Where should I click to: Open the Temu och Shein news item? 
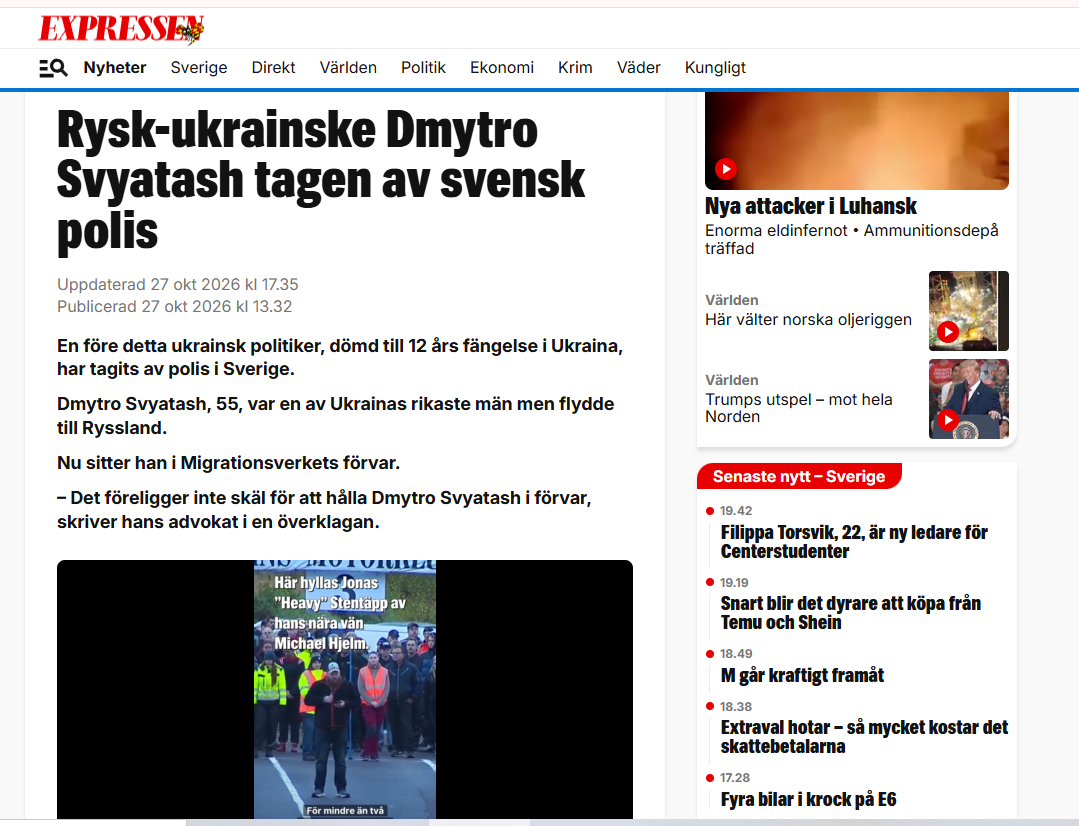coord(851,613)
